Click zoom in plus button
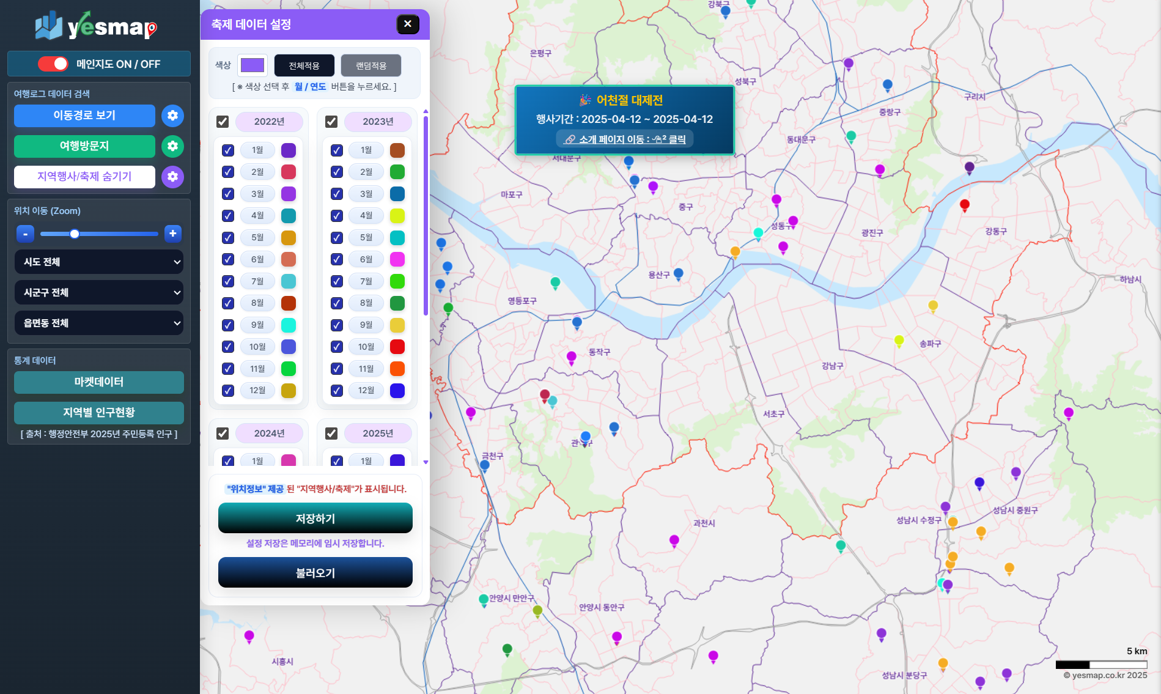Image resolution: width=1161 pixels, height=694 pixels. tap(172, 233)
